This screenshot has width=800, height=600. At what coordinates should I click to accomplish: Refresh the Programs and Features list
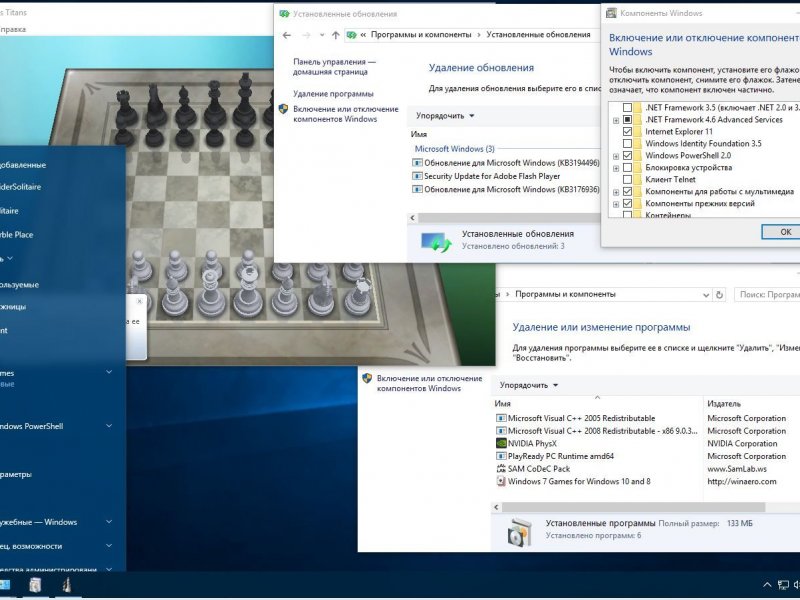(x=719, y=294)
